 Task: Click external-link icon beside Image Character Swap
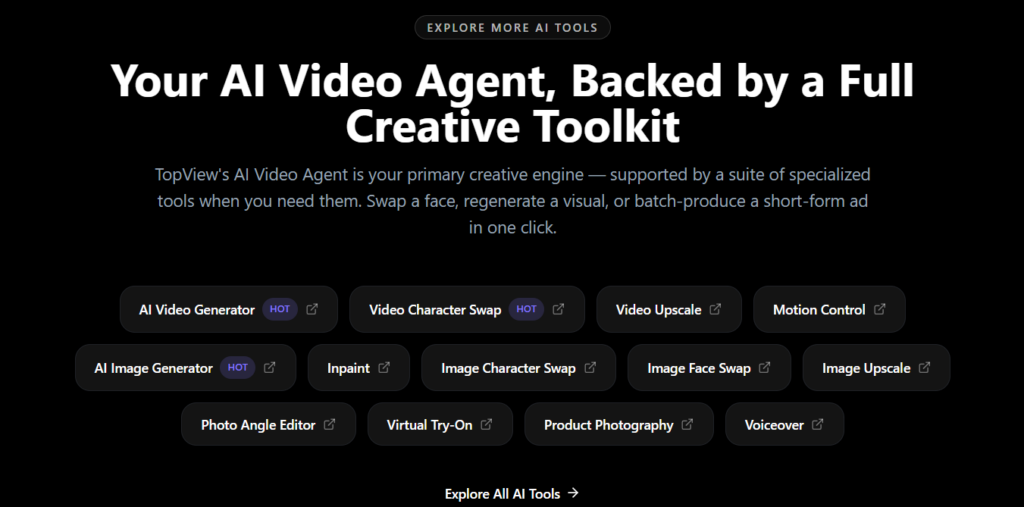coord(590,367)
